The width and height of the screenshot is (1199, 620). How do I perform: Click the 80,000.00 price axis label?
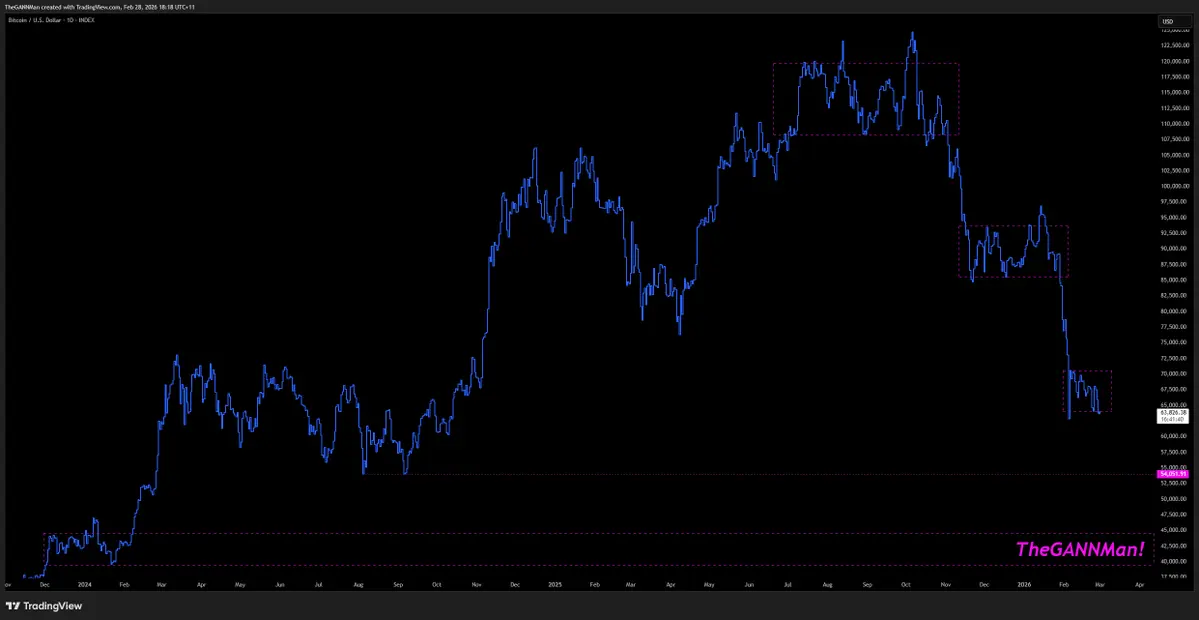point(1173,312)
